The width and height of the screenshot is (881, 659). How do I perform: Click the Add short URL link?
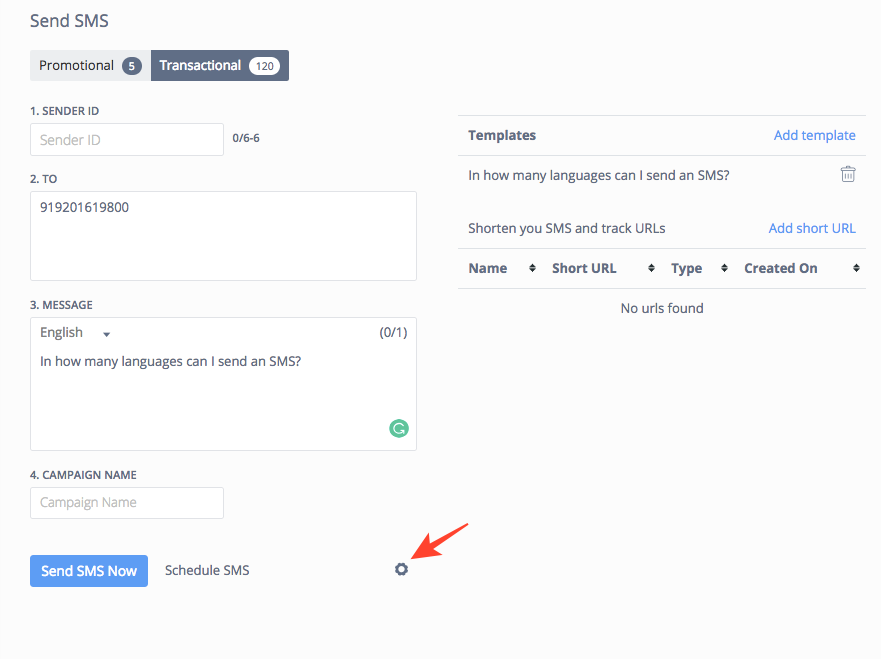[812, 228]
